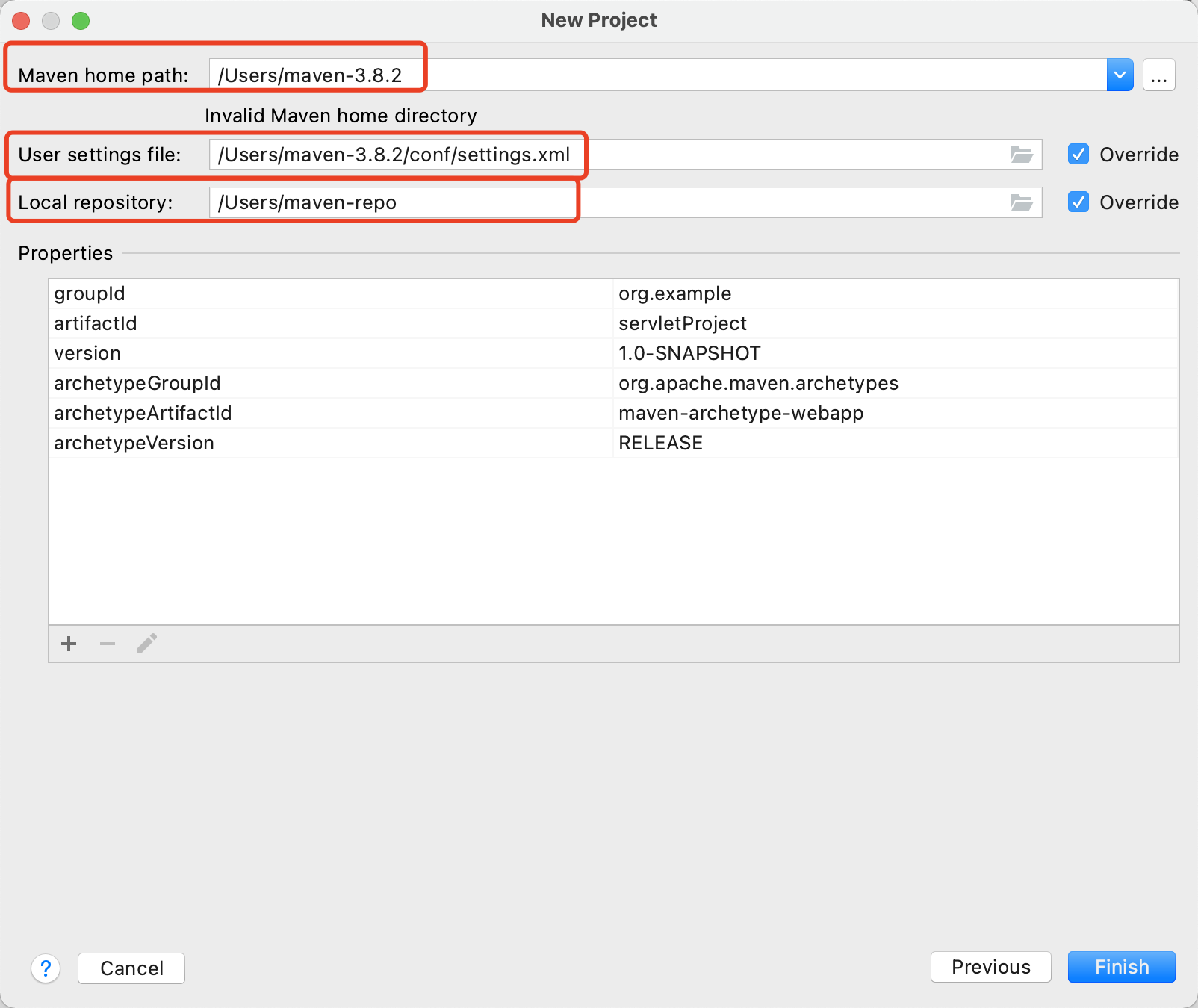Screen dimensions: 1198x1008
Task: Select the artifactId row servletProject
Action: tap(683, 323)
